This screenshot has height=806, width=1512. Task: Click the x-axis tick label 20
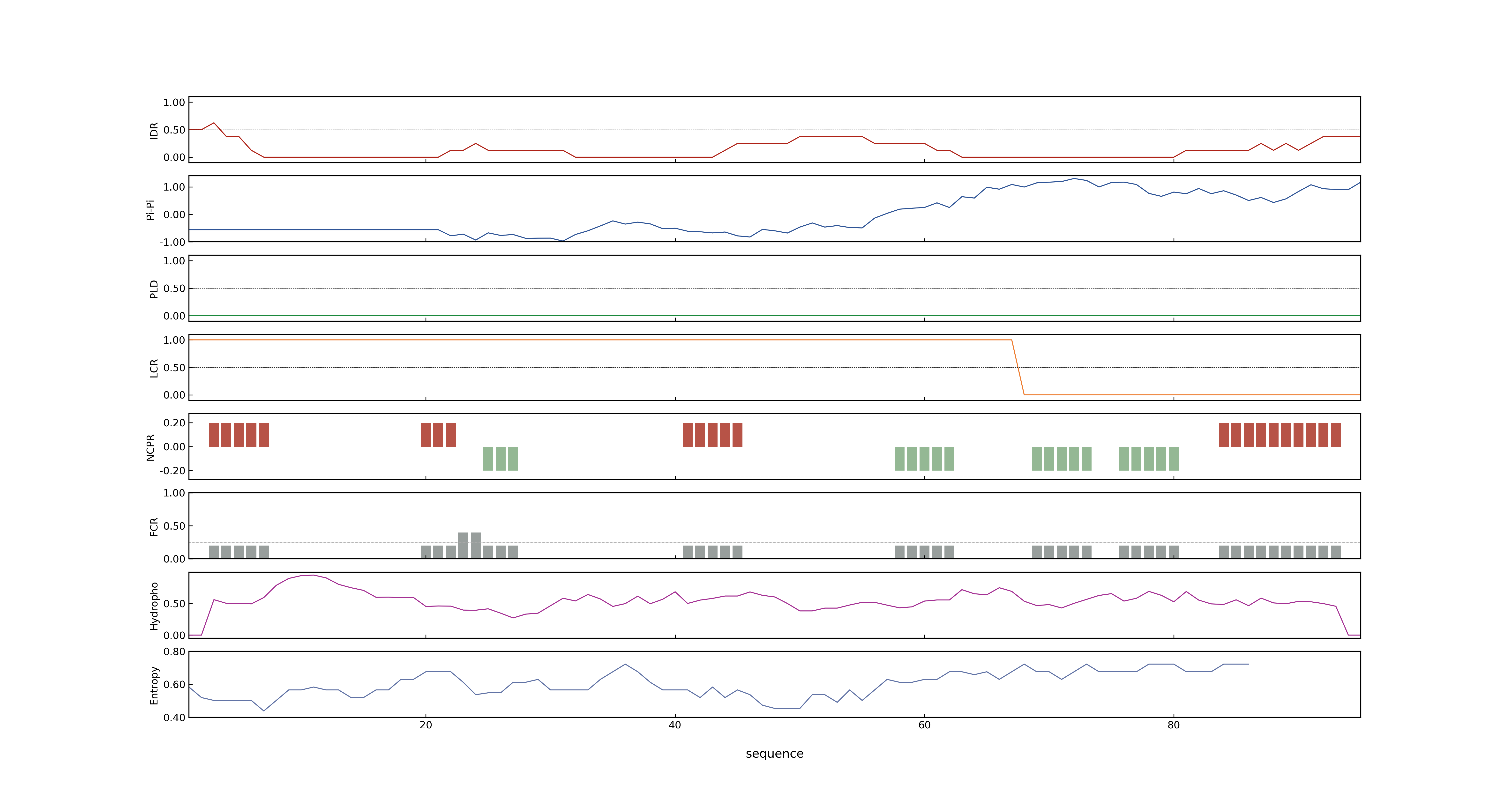[x=426, y=725]
